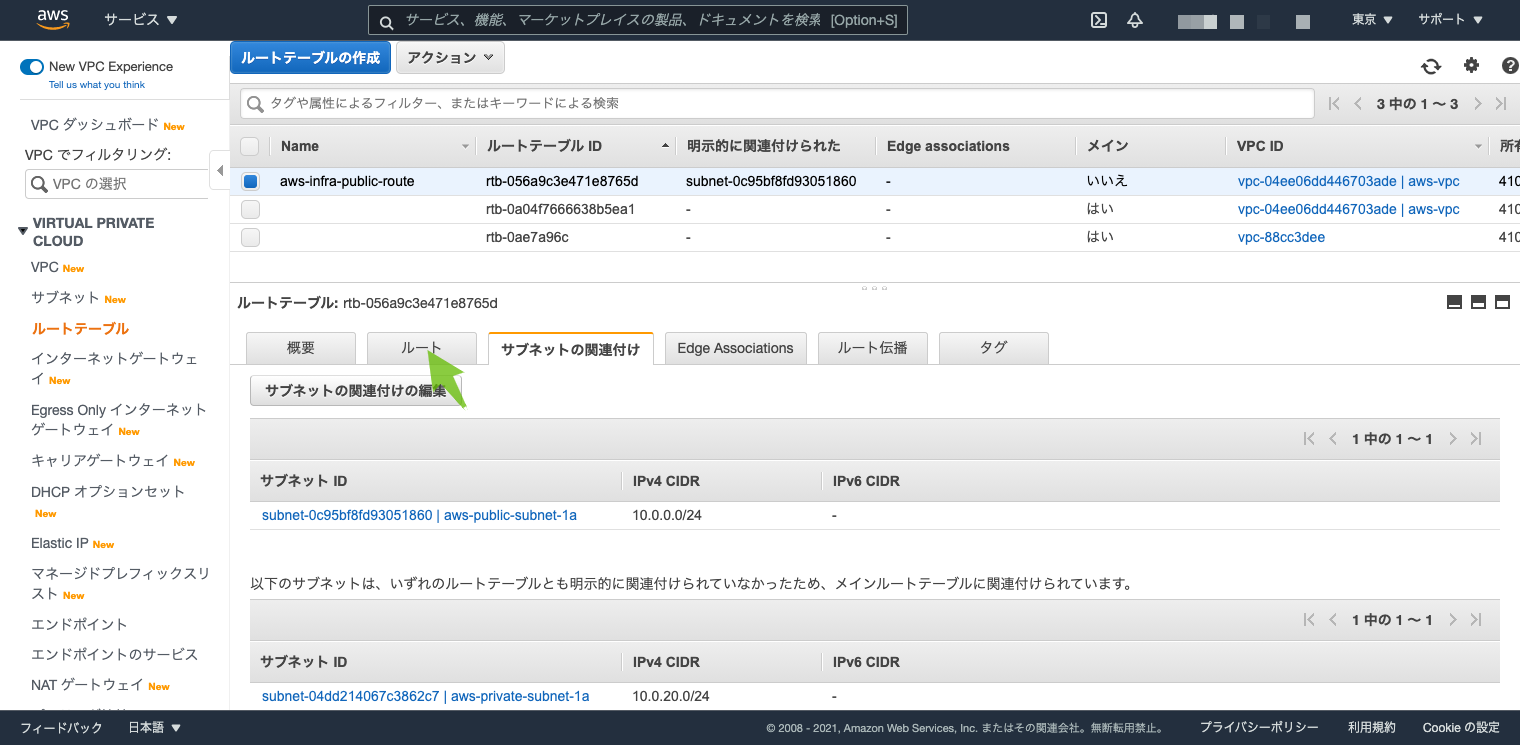The width and height of the screenshot is (1520, 745).
Task: Go to last page of route tables
Action: point(1501,104)
